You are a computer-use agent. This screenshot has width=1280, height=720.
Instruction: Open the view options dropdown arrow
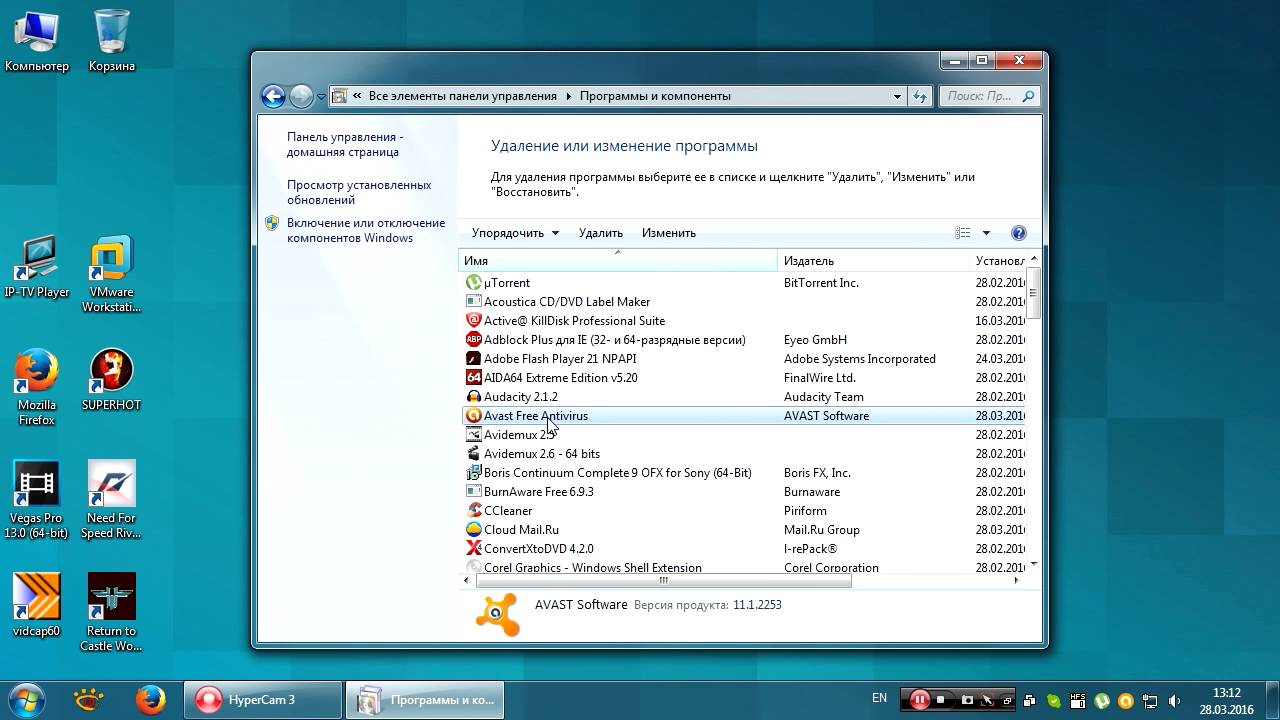click(x=986, y=233)
